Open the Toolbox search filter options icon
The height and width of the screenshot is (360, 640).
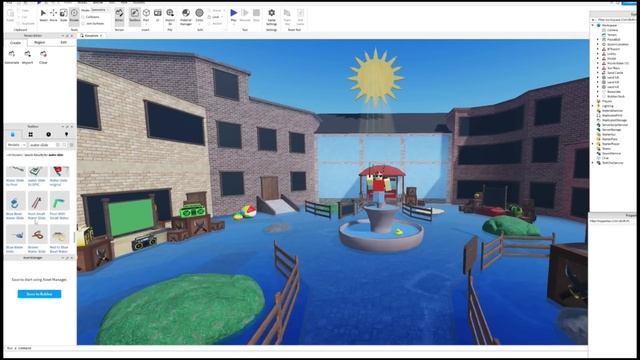point(71,145)
